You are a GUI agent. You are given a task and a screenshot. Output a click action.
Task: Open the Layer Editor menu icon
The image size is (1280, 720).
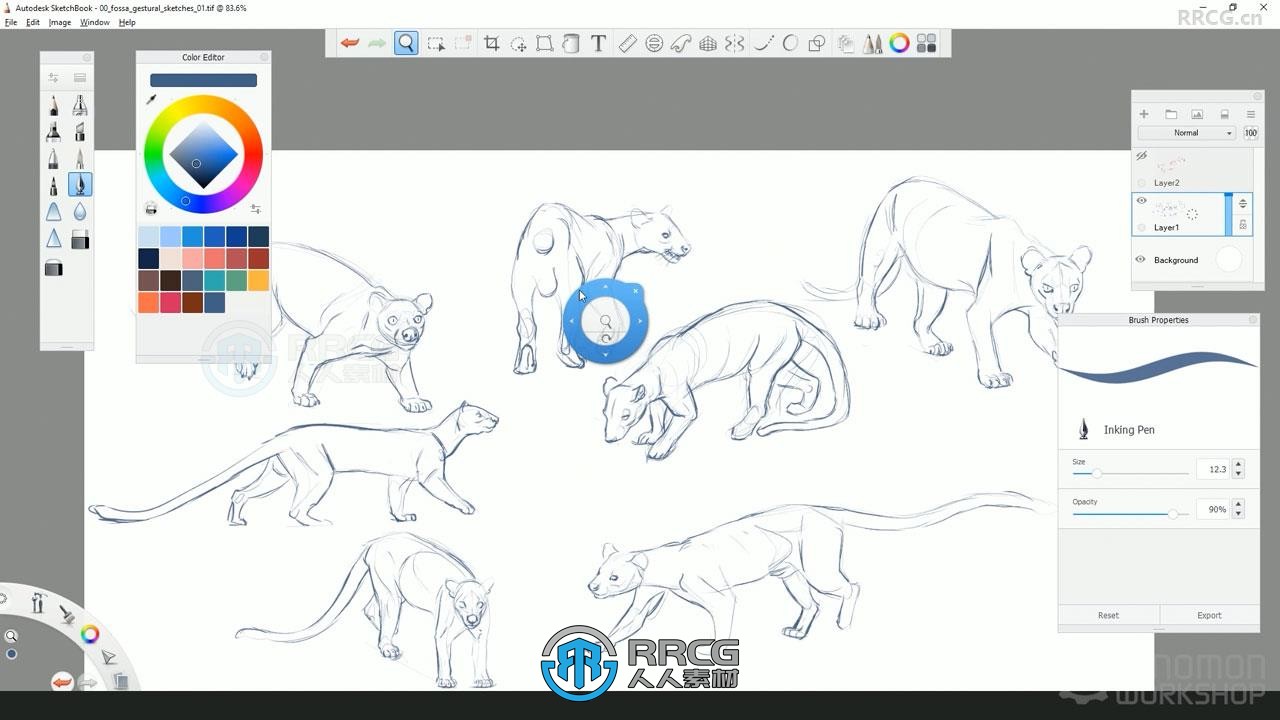pos(1250,115)
